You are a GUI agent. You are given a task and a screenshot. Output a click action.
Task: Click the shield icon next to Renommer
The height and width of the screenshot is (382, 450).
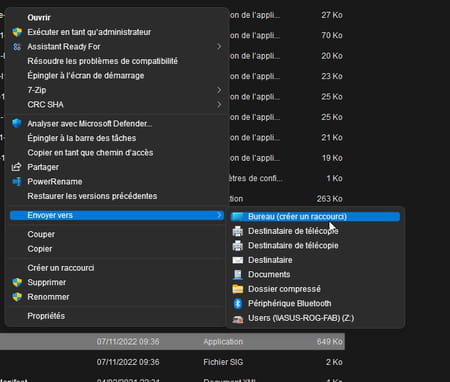(17, 297)
